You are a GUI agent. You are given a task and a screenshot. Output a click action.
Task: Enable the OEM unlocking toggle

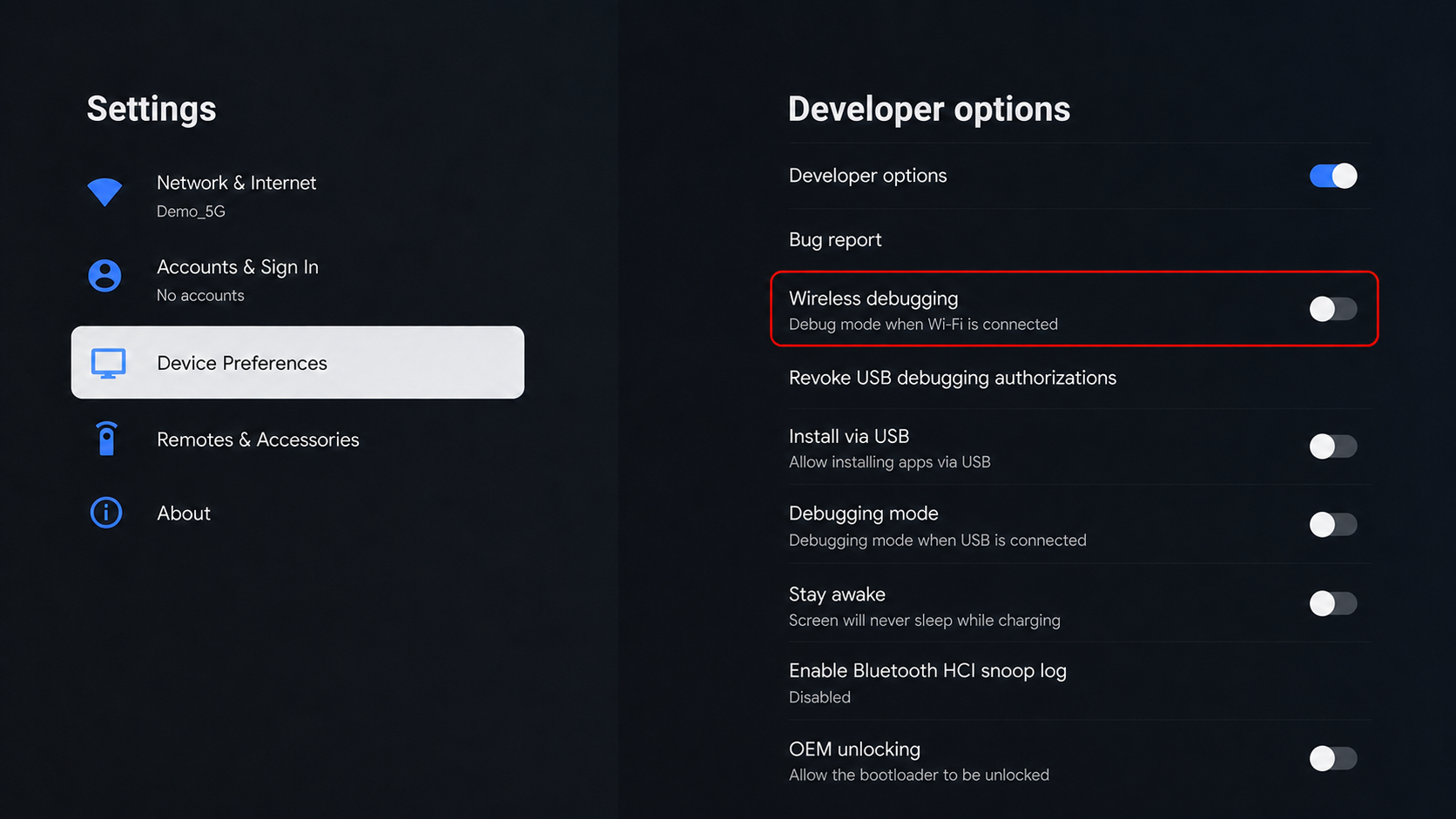click(1333, 758)
